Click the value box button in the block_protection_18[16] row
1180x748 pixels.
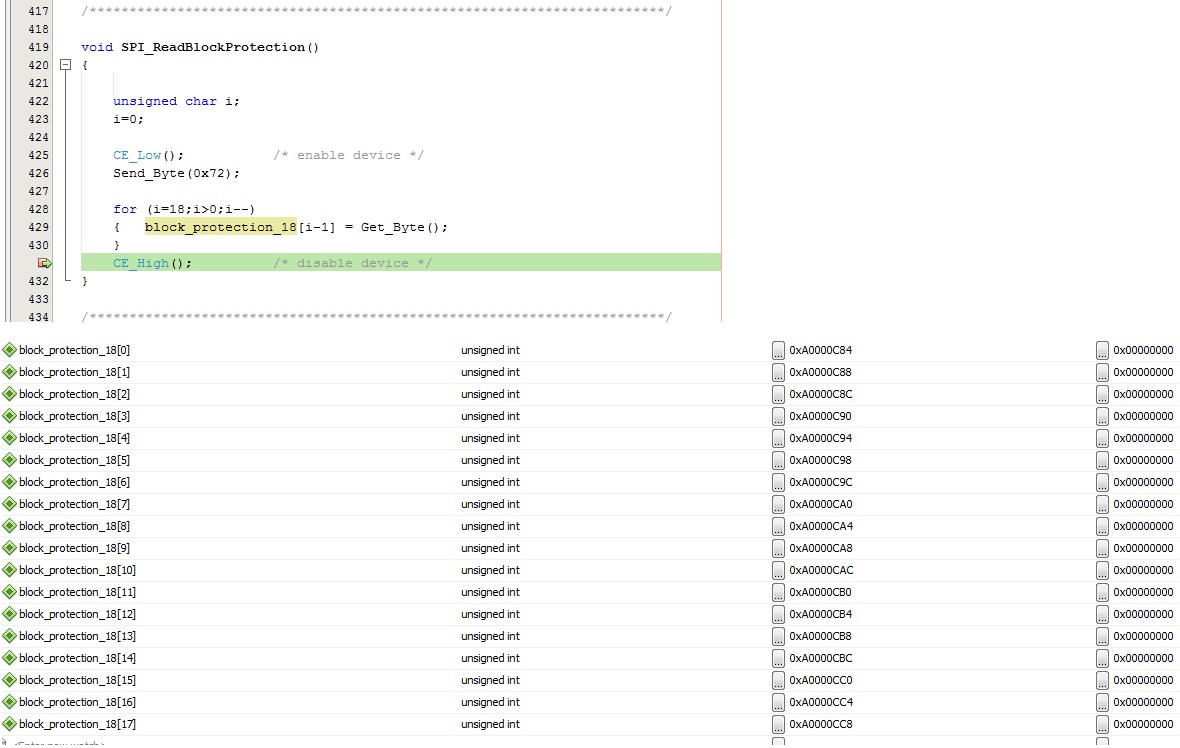point(1102,702)
